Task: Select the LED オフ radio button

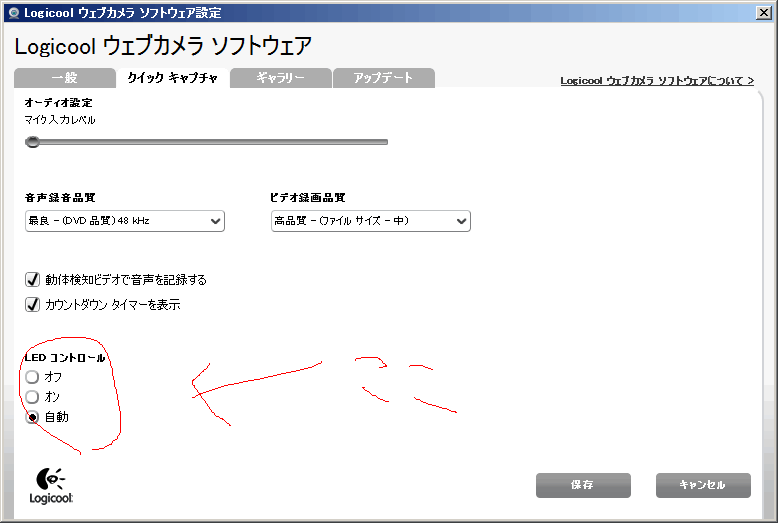Action: [x=32, y=377]
